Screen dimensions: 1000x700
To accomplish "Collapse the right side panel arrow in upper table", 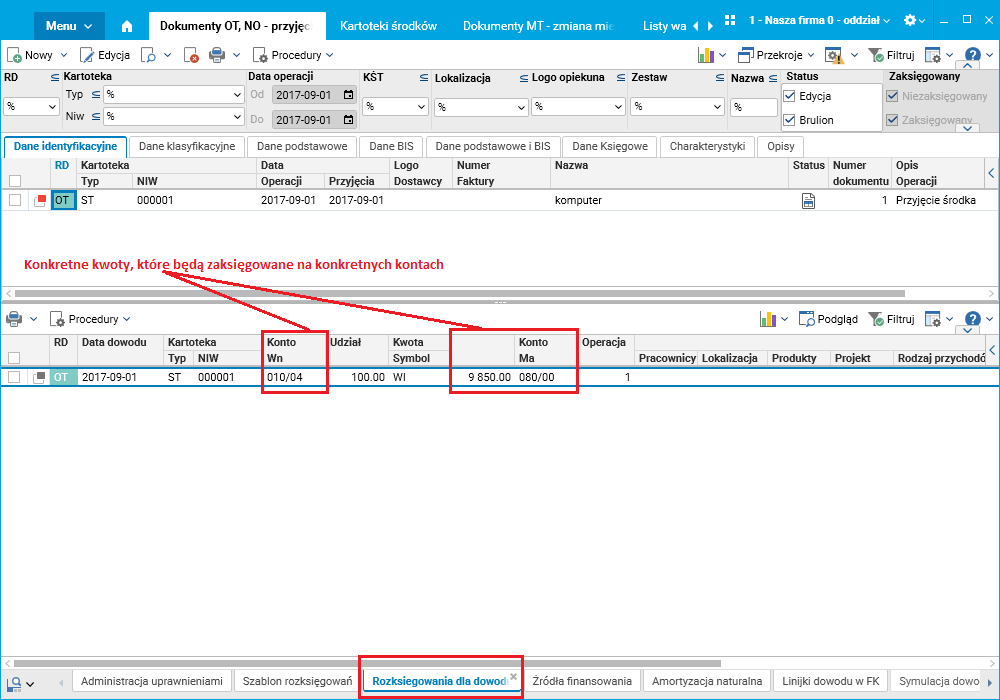I will [x=991, y=173].
